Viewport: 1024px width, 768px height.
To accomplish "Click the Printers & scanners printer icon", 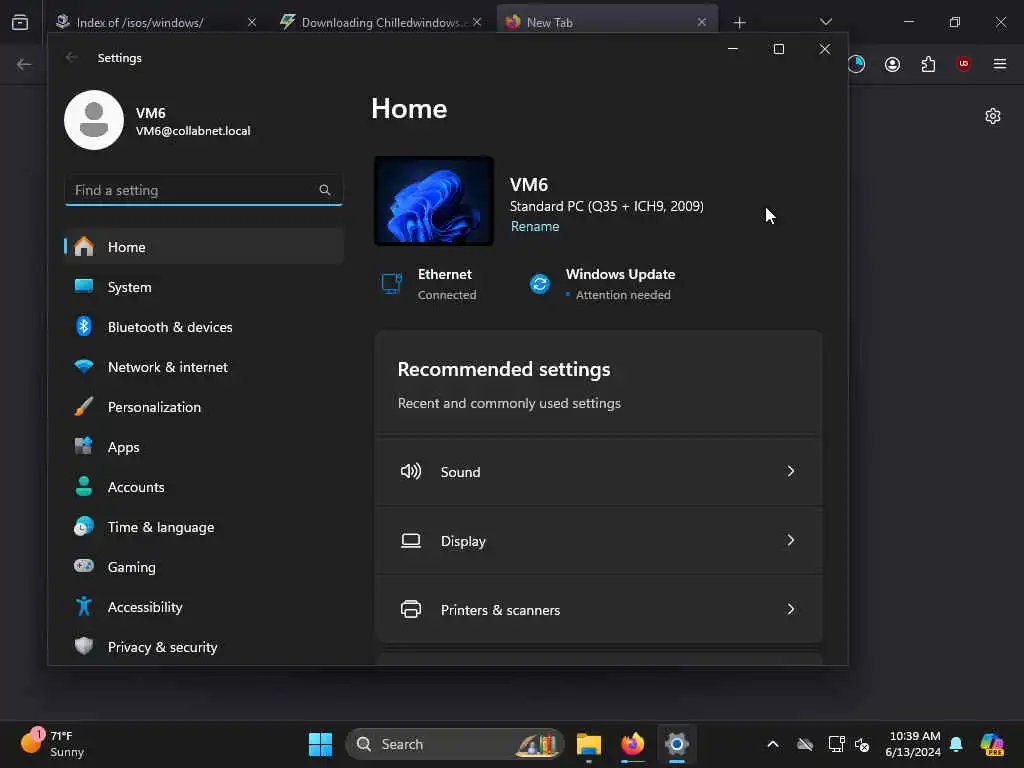I will tap(411, 609).
